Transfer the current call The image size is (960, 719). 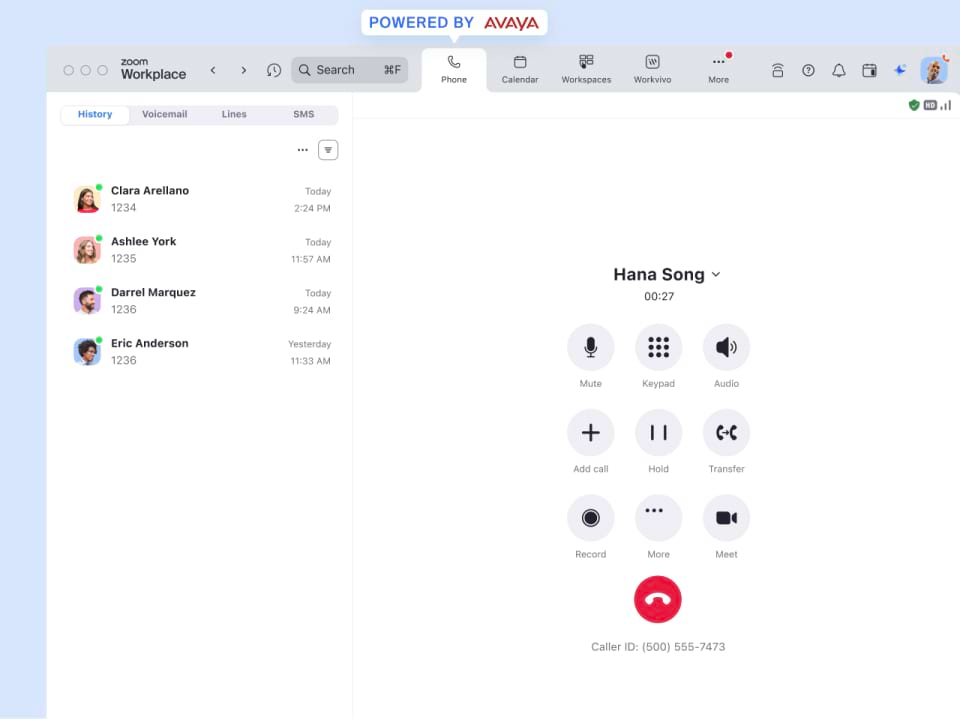[726, 433]
